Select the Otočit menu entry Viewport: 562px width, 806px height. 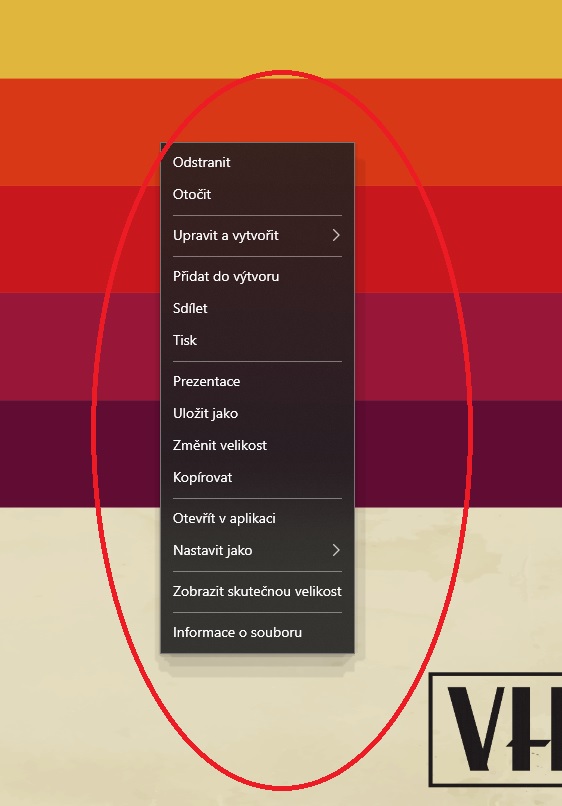257,194
